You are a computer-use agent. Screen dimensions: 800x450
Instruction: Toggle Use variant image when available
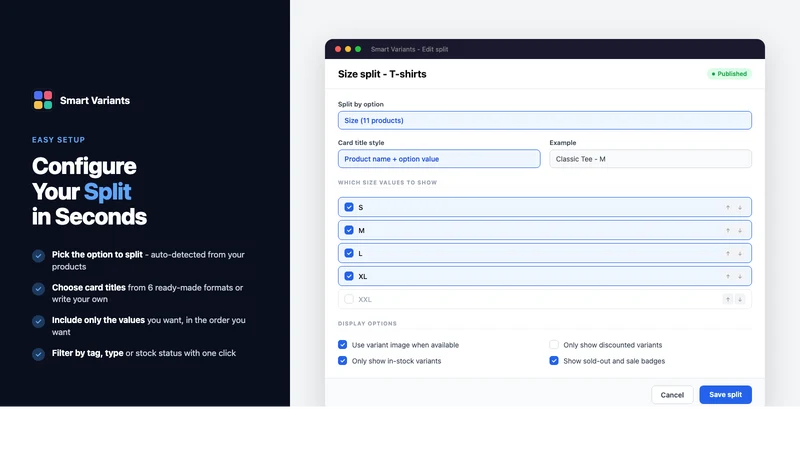(x=342, y=345)
